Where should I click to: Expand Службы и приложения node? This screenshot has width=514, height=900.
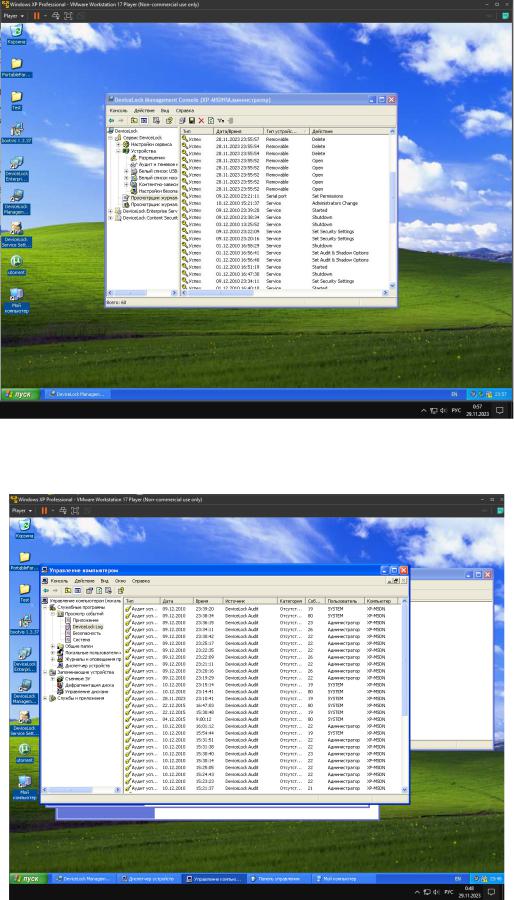tap(45, 698)
